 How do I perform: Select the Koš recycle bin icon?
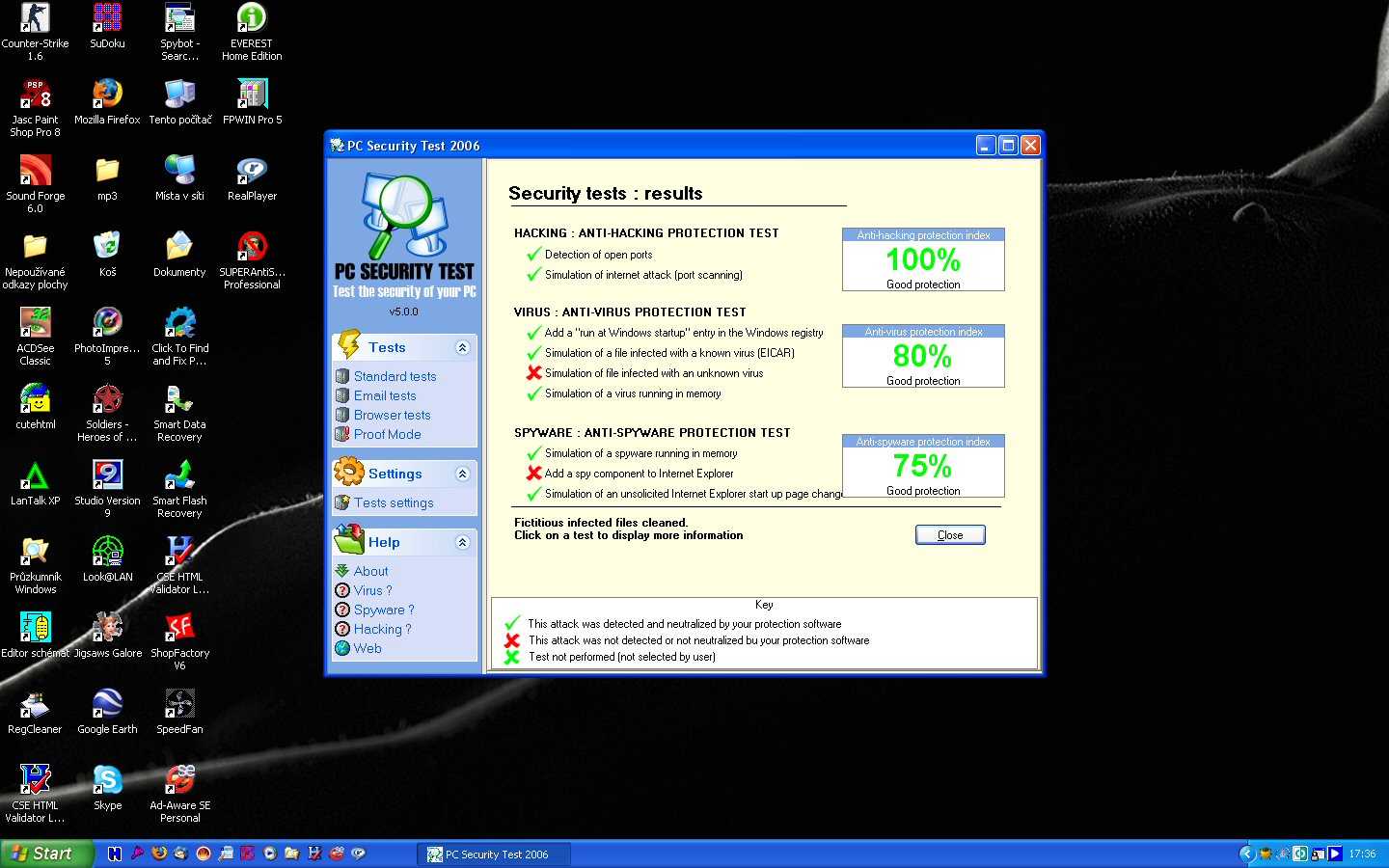pos(107,254)
